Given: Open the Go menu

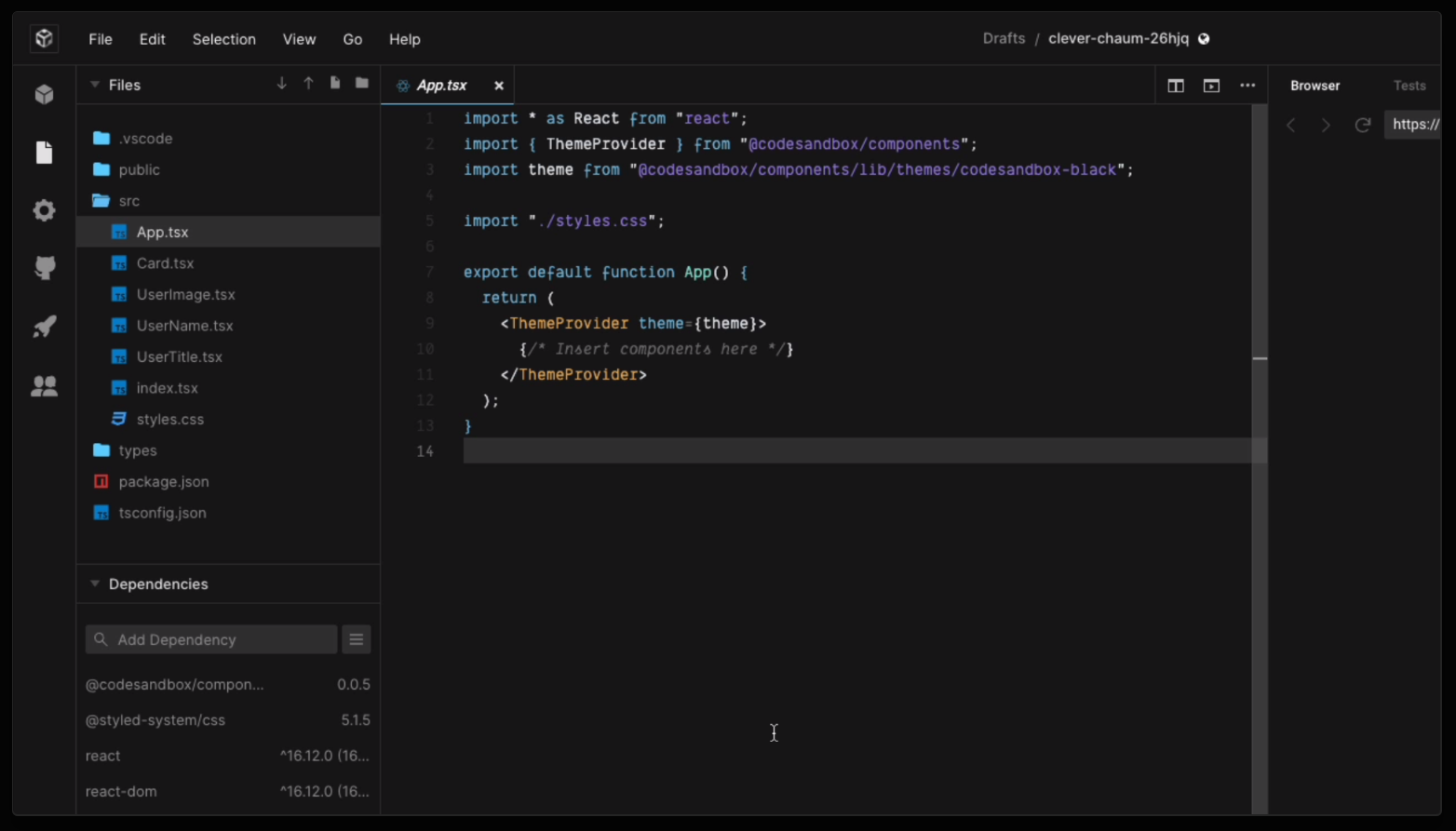Looking at the screenshot, I should point(353,39).
